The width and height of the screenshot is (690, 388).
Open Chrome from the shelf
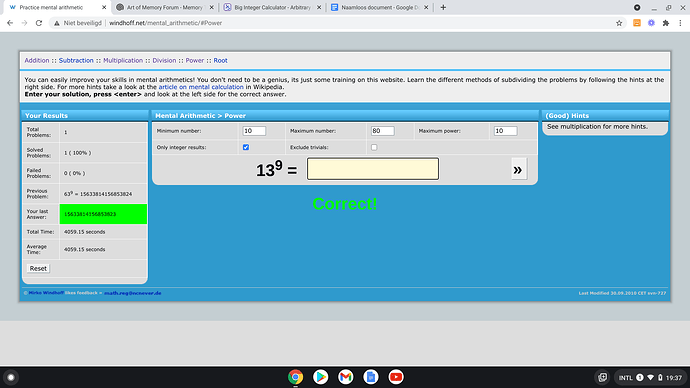tap(296, 377)
